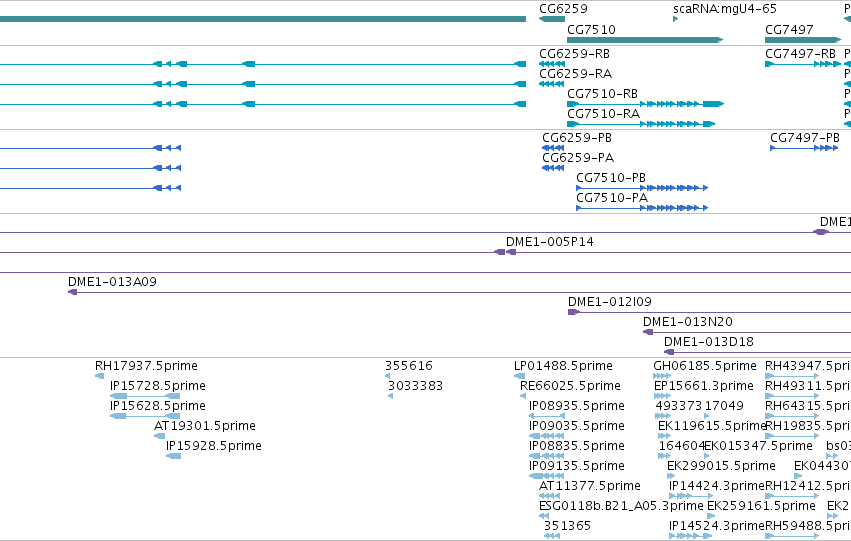
Task: Click the DME1-012I09 clone start marker
Action: [x=574, y=312]
